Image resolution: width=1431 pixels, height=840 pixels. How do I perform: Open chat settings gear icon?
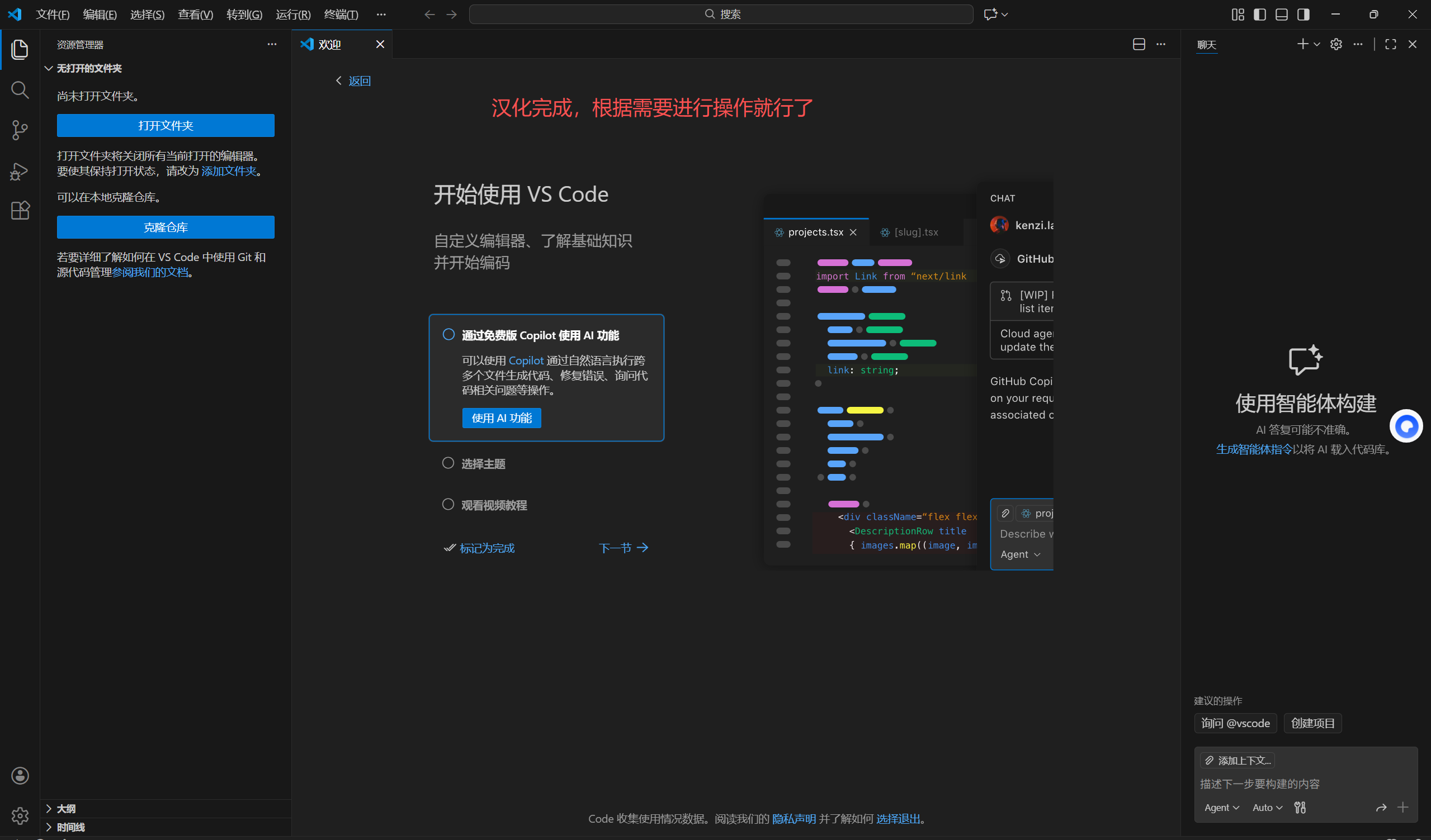(1336, 44)
